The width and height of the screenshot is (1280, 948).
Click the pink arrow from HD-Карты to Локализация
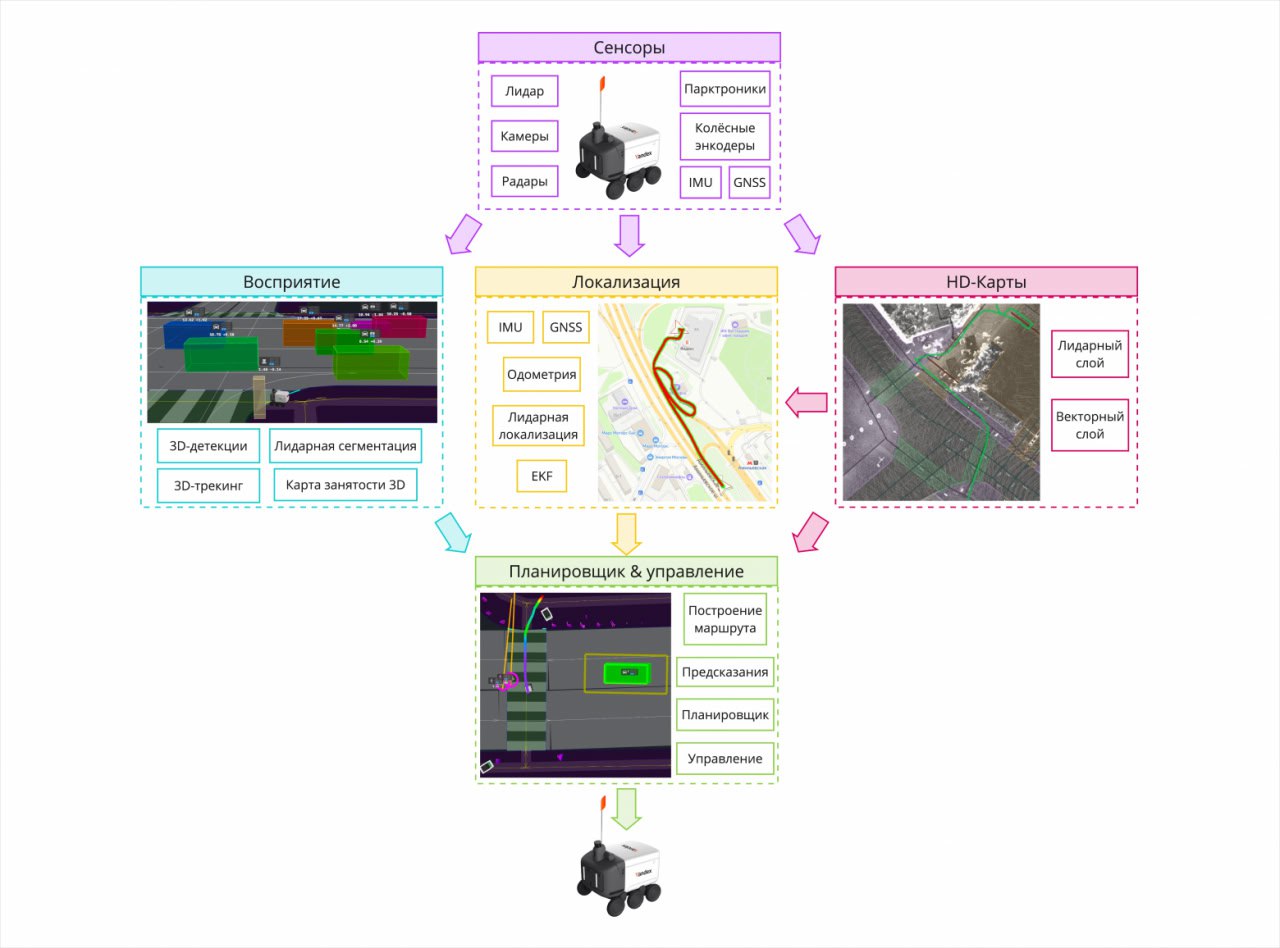806,403
